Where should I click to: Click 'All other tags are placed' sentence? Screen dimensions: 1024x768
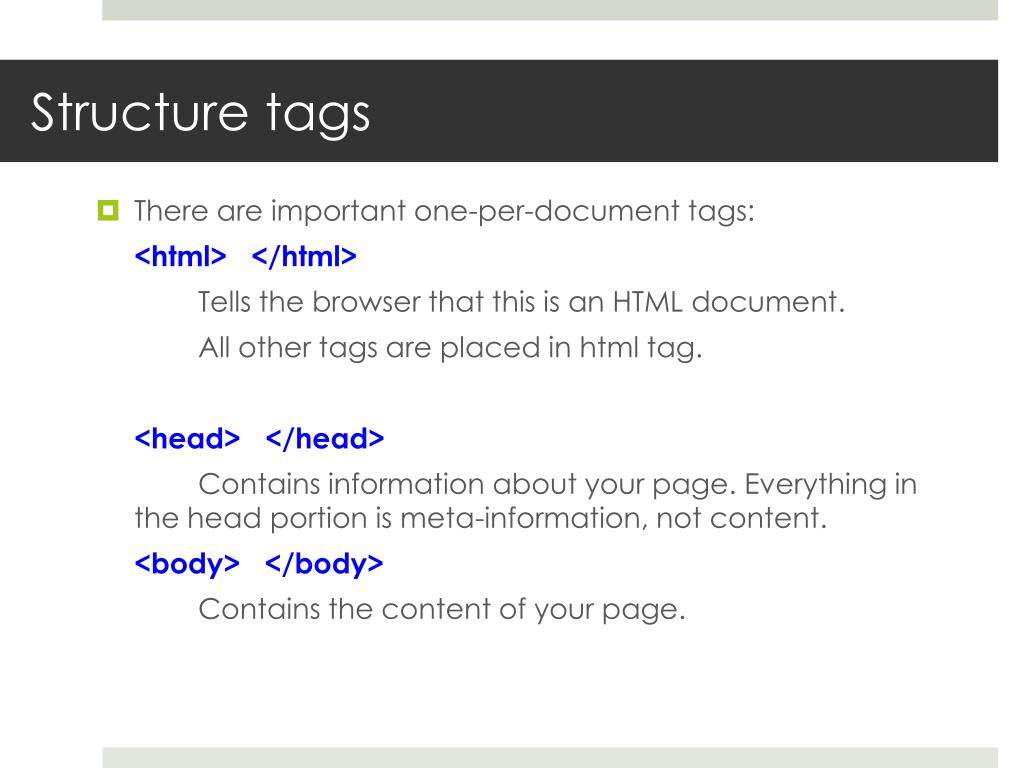tap(371, 347)
